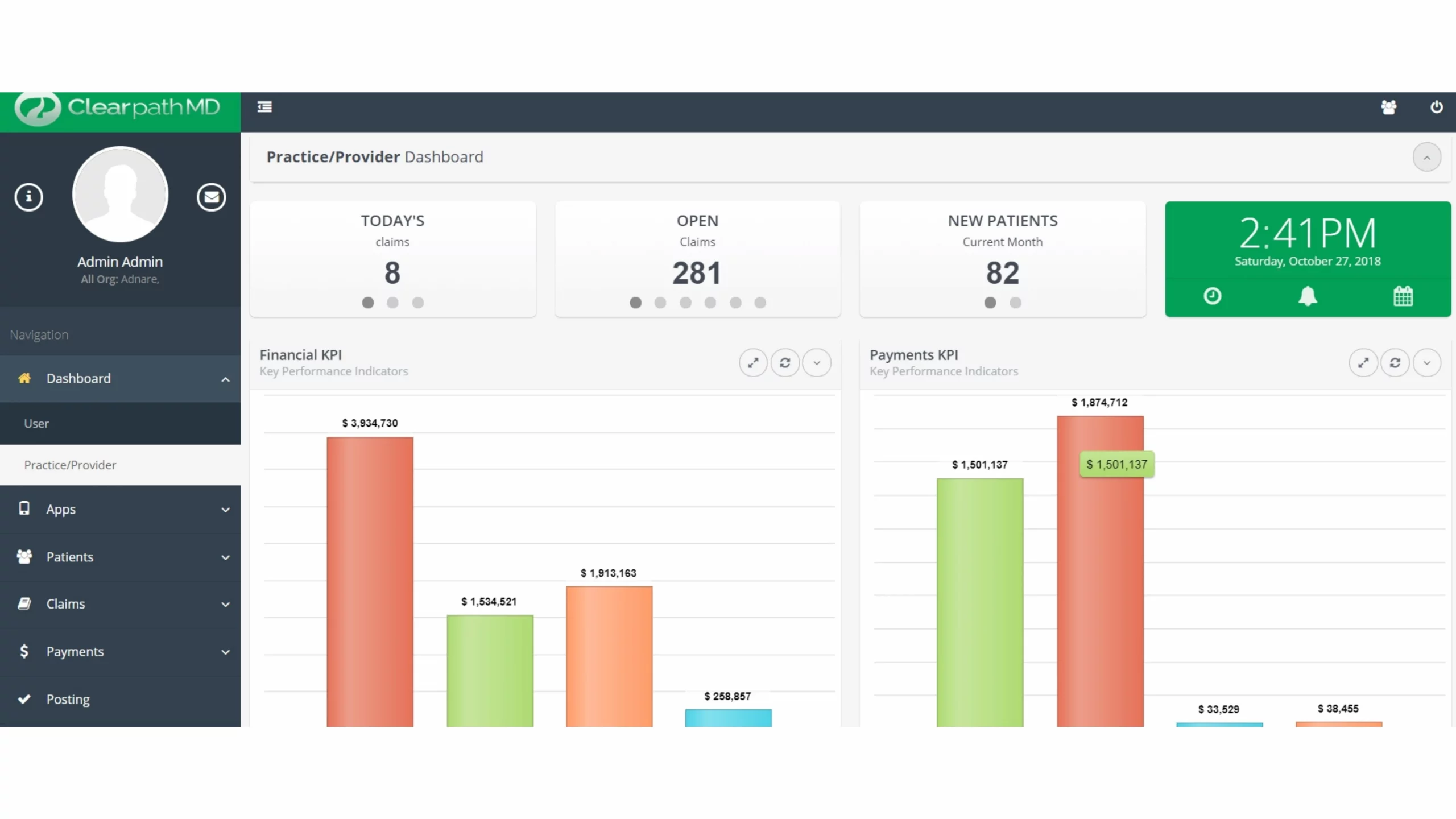Open the info icon beside profile avatar

pyautogui.click(x=29, y=197)
